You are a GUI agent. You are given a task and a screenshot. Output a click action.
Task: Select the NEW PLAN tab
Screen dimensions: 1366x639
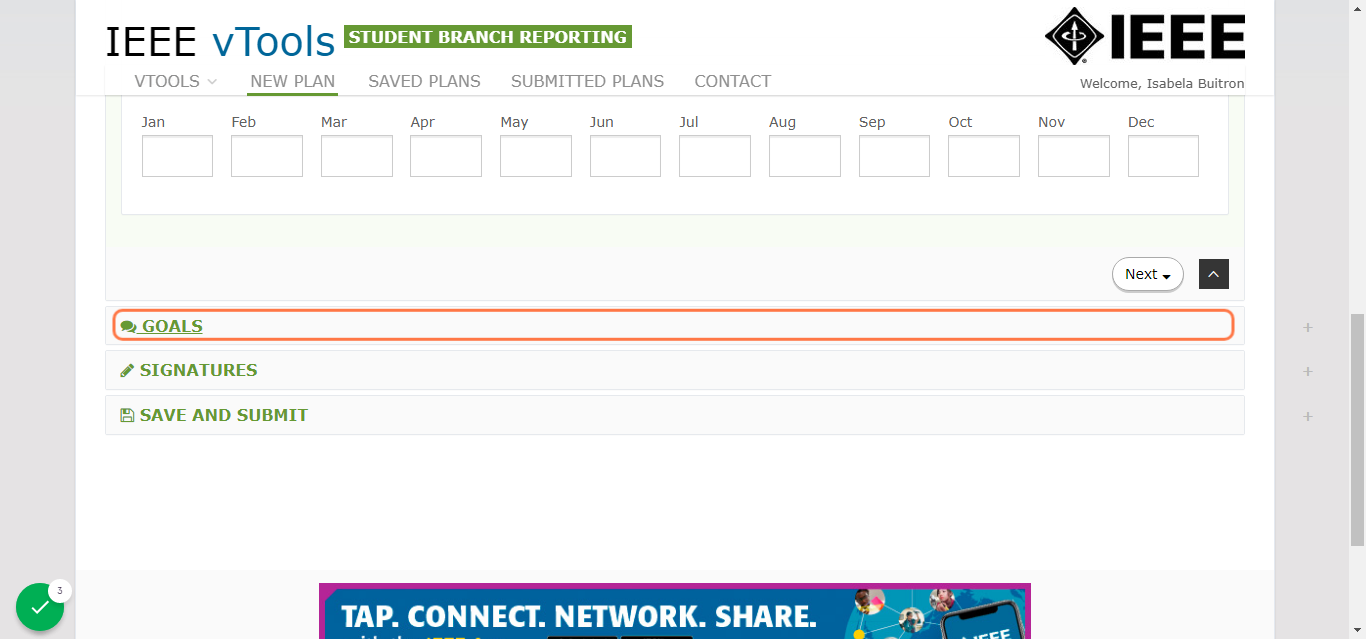(293, 81)
